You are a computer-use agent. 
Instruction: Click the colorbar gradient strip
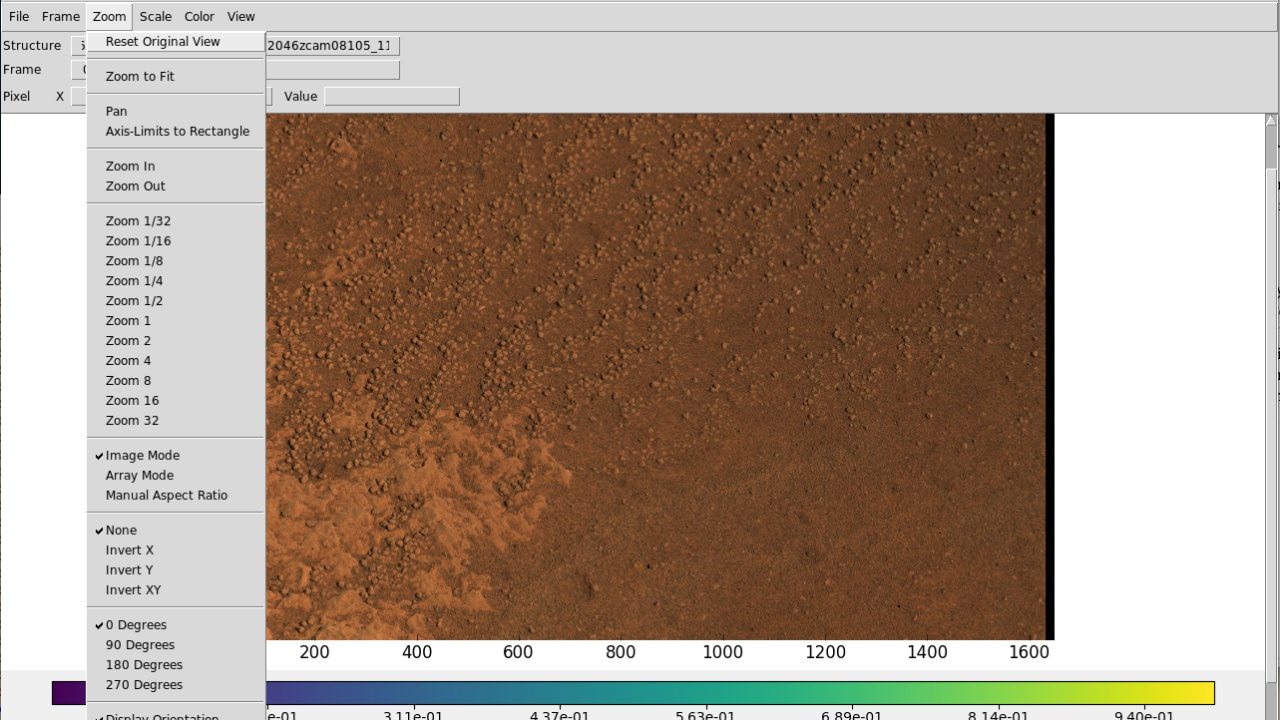(739, 692)
